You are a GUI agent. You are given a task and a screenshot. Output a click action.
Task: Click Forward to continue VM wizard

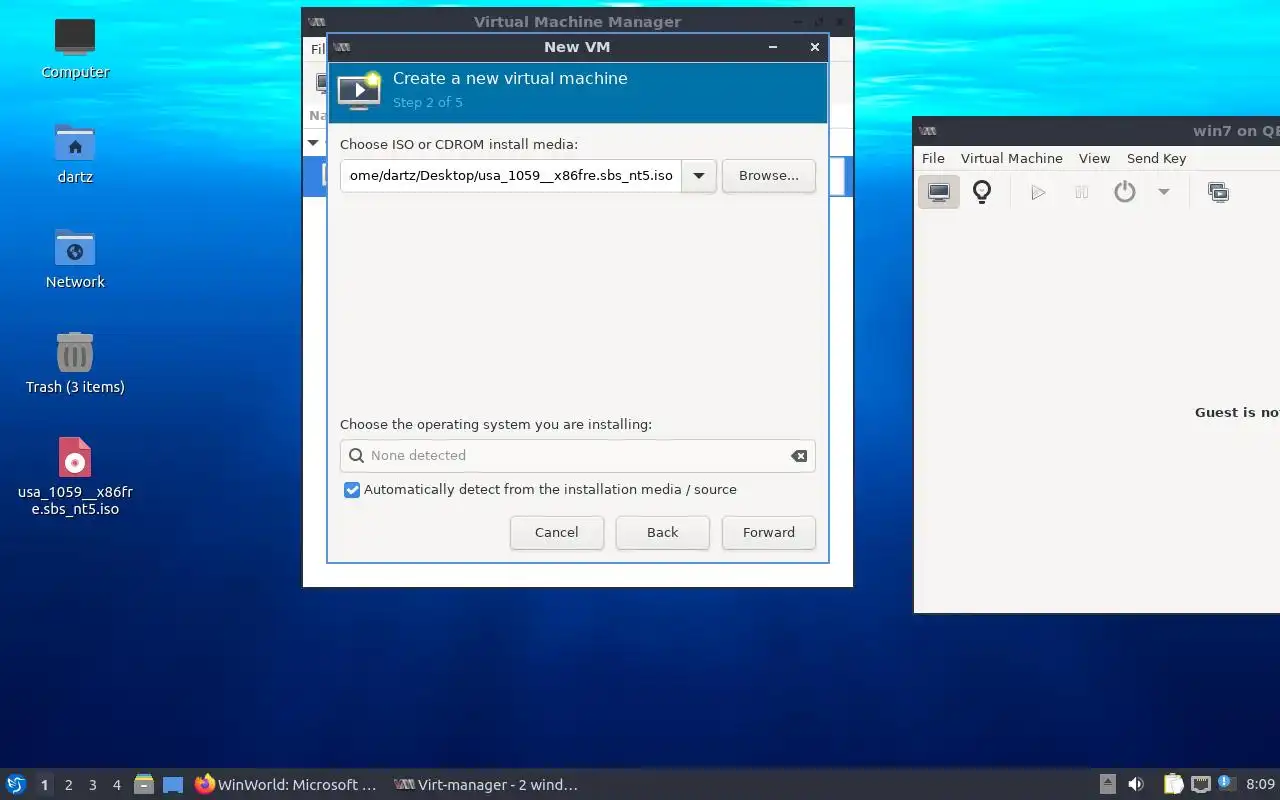[769, 533]
